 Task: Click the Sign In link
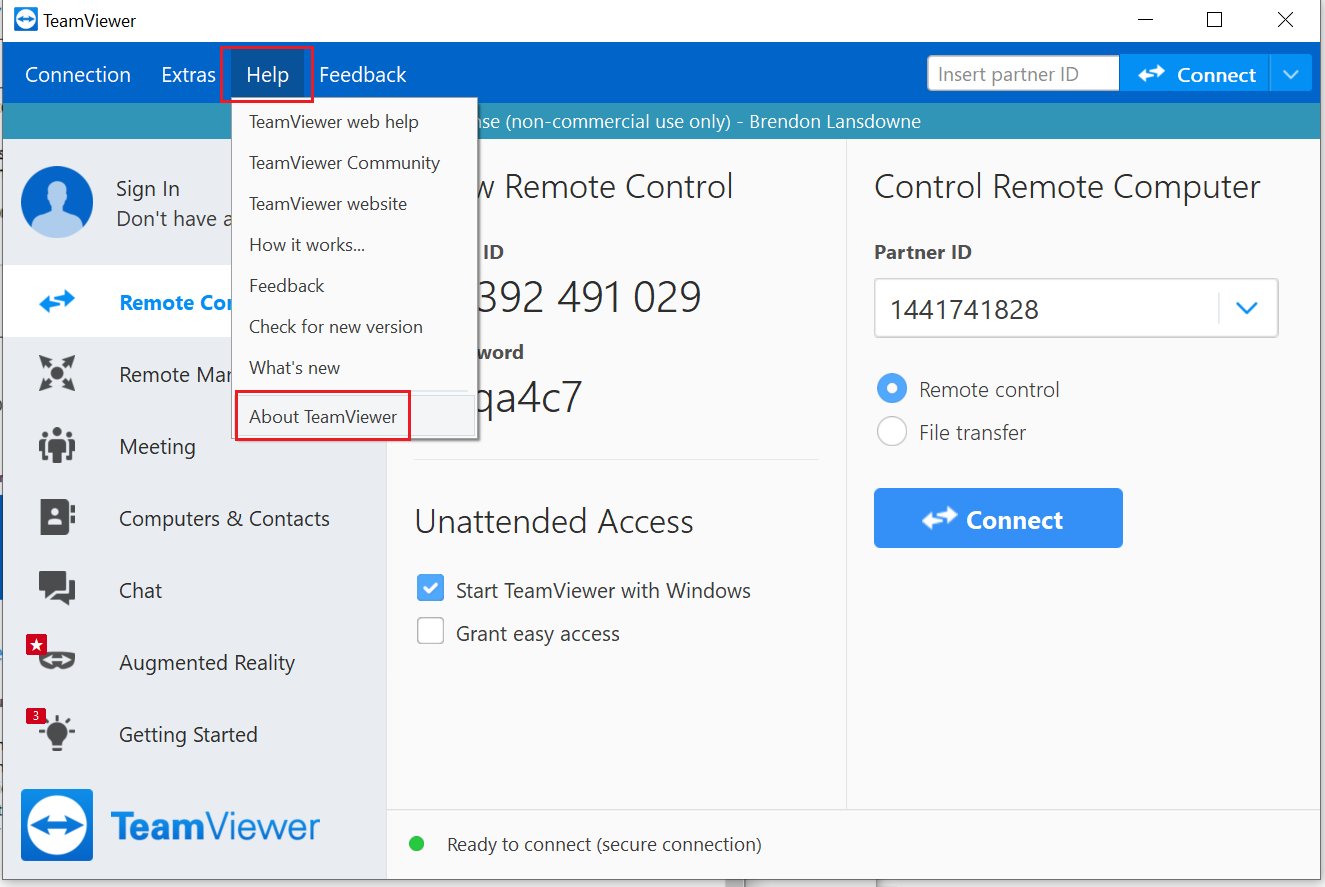(148, 189)
